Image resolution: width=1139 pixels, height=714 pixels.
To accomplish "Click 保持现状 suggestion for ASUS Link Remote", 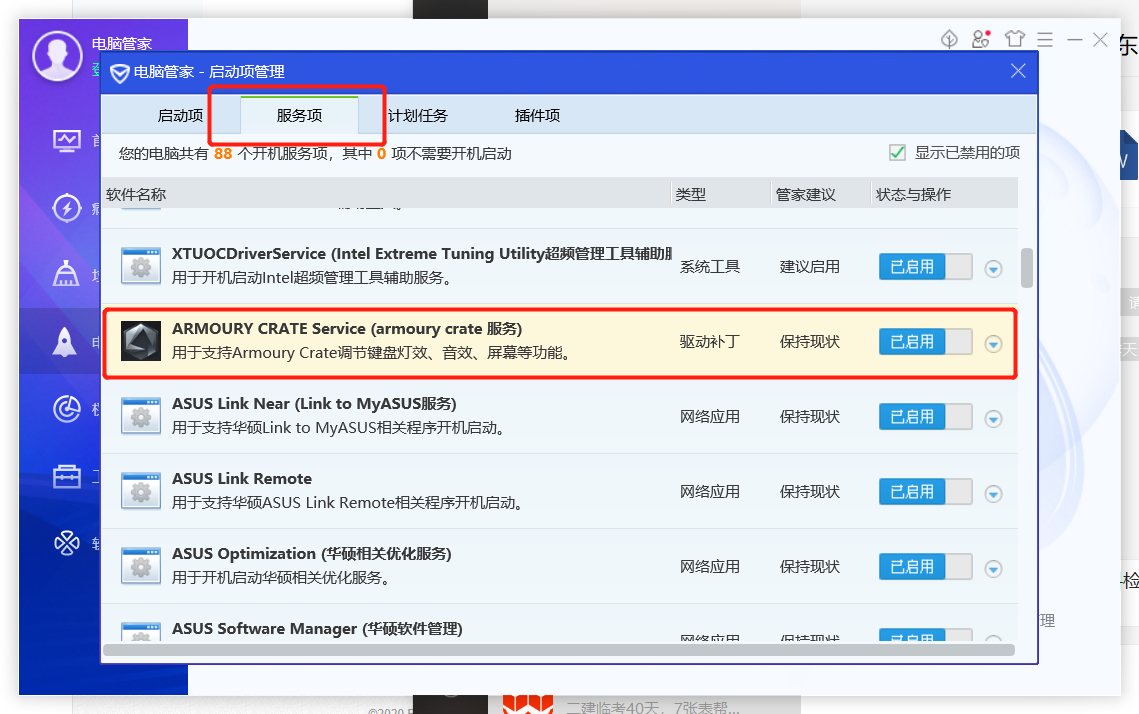I will (810, 492).
